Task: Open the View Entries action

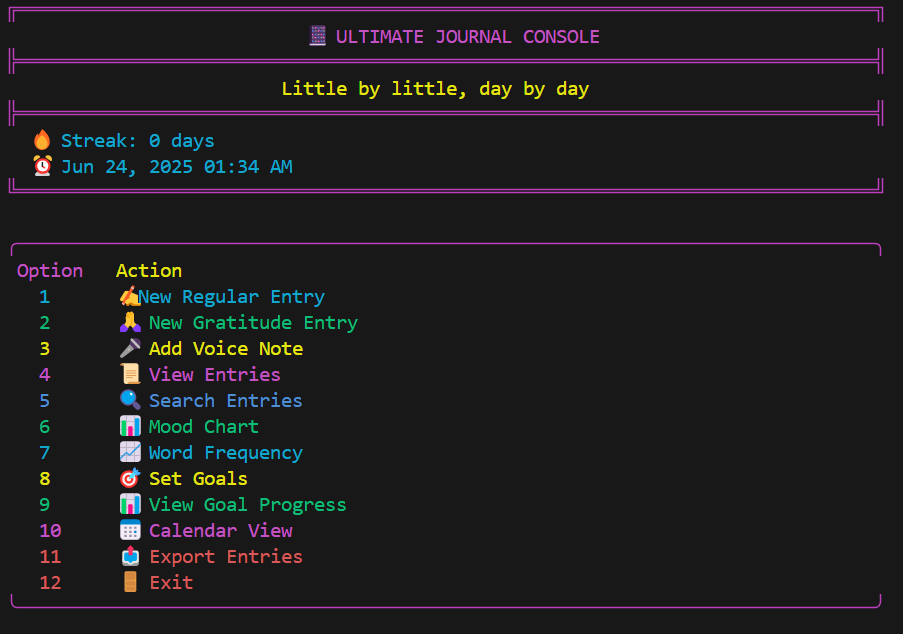Action: [215, 375]
